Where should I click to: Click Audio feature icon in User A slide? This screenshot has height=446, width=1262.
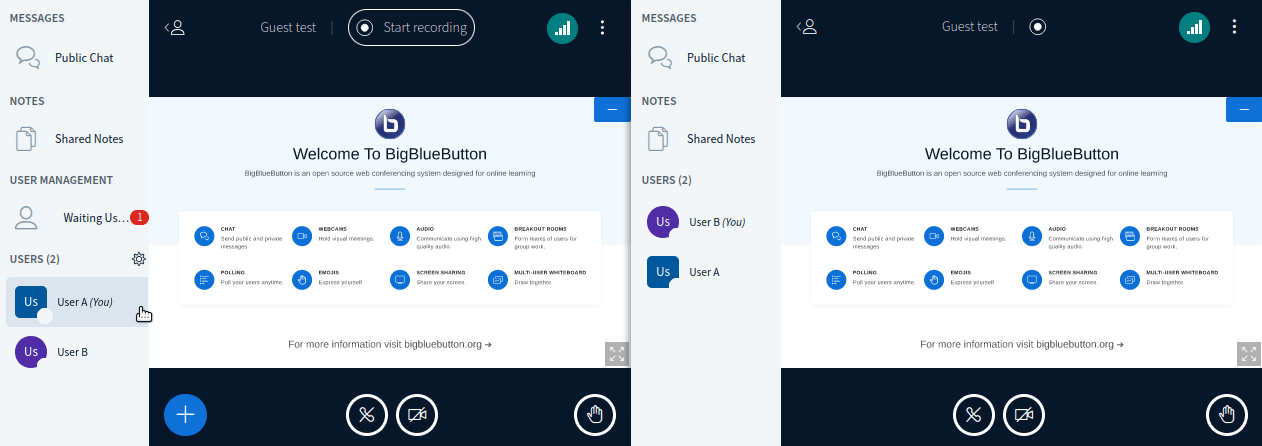click(x=399, y=236)
